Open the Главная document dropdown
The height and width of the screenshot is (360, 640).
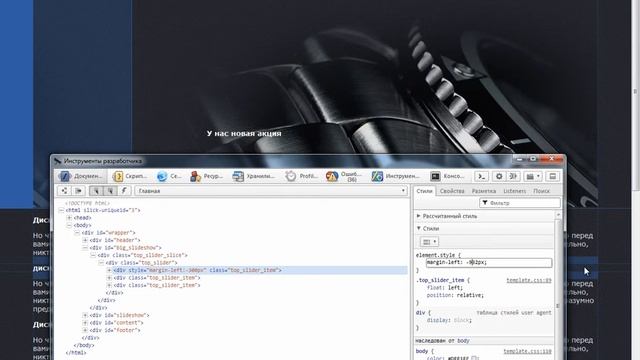click(271, 191)
